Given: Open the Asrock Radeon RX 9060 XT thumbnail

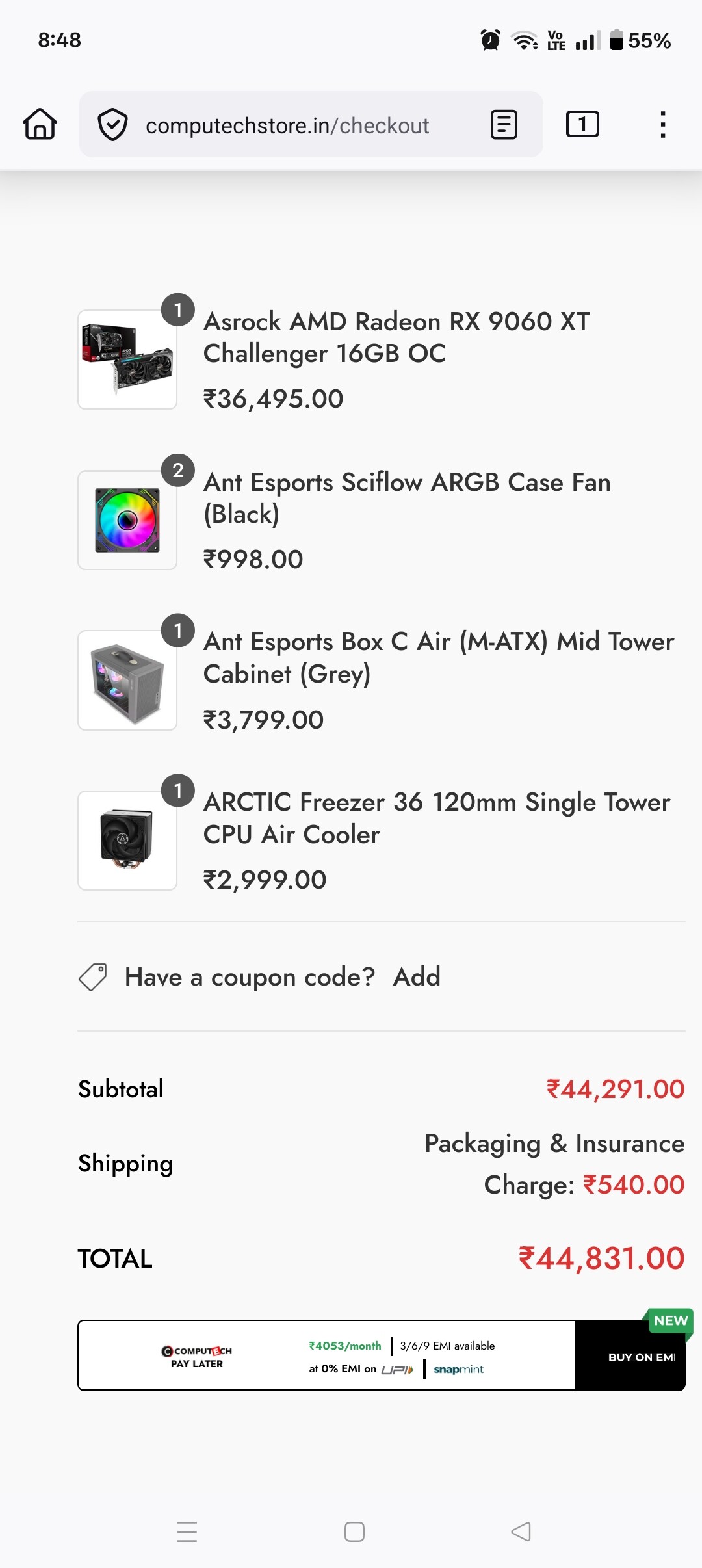Looking at the screenshot, I should pos(127,359).
